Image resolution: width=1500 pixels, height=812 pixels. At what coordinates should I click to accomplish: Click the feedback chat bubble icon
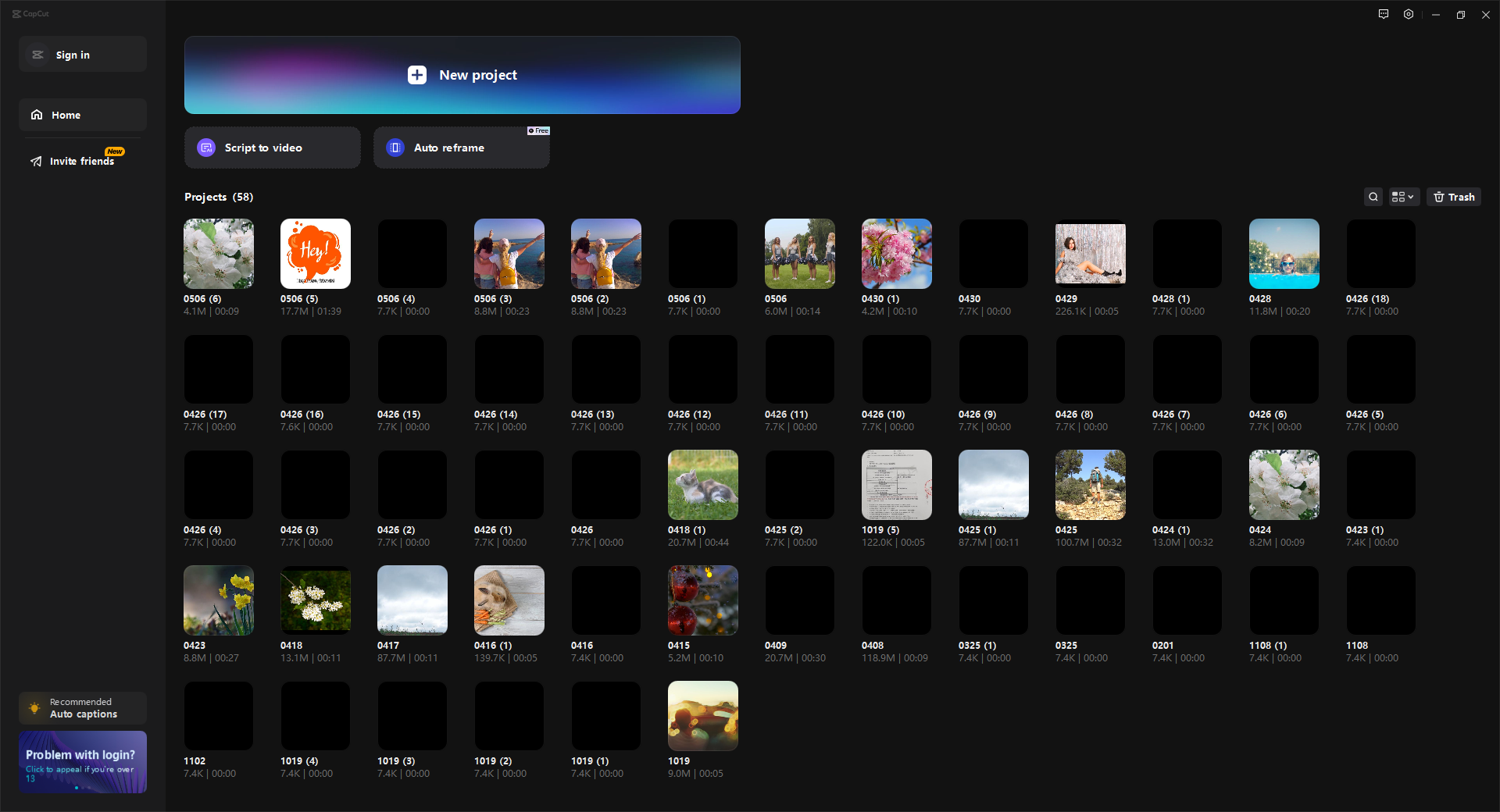click(1383, 14)
